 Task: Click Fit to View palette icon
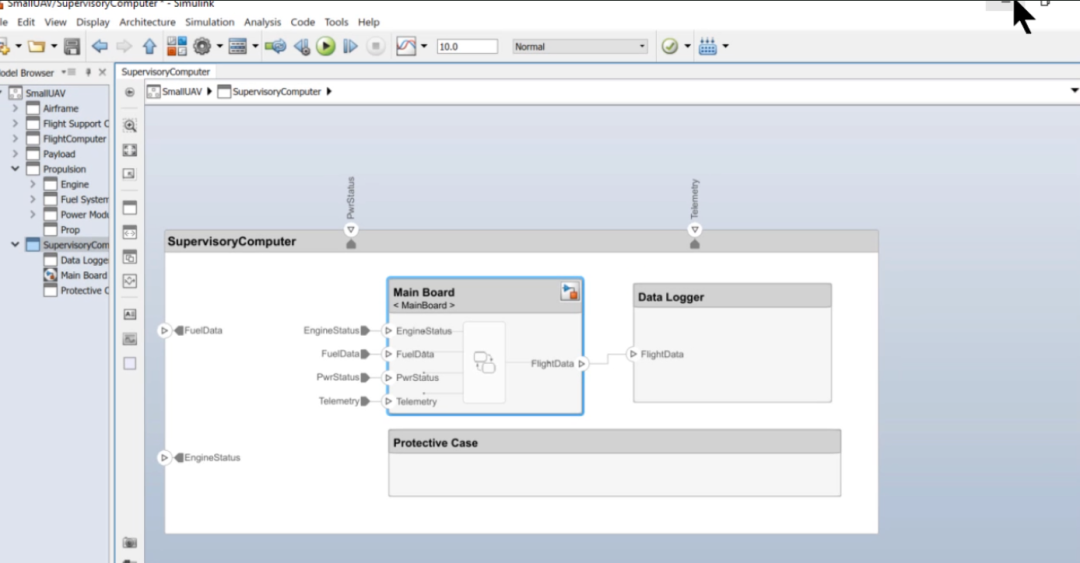[129, 150]
